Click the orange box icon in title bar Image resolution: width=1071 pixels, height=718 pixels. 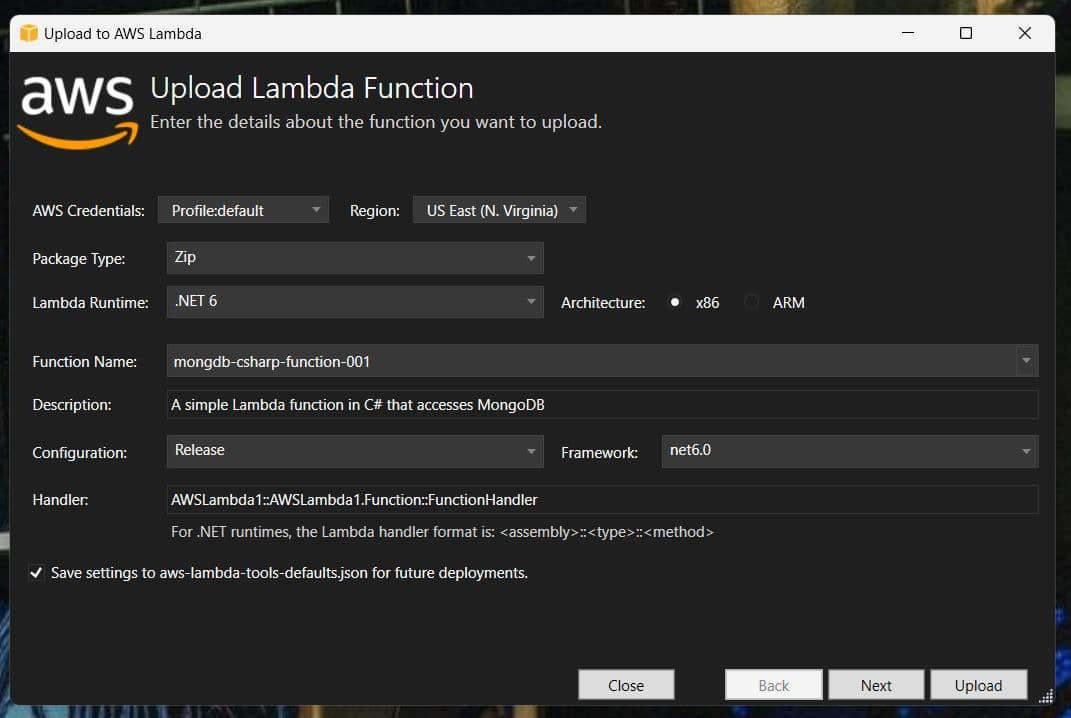(x=28, y=33)
